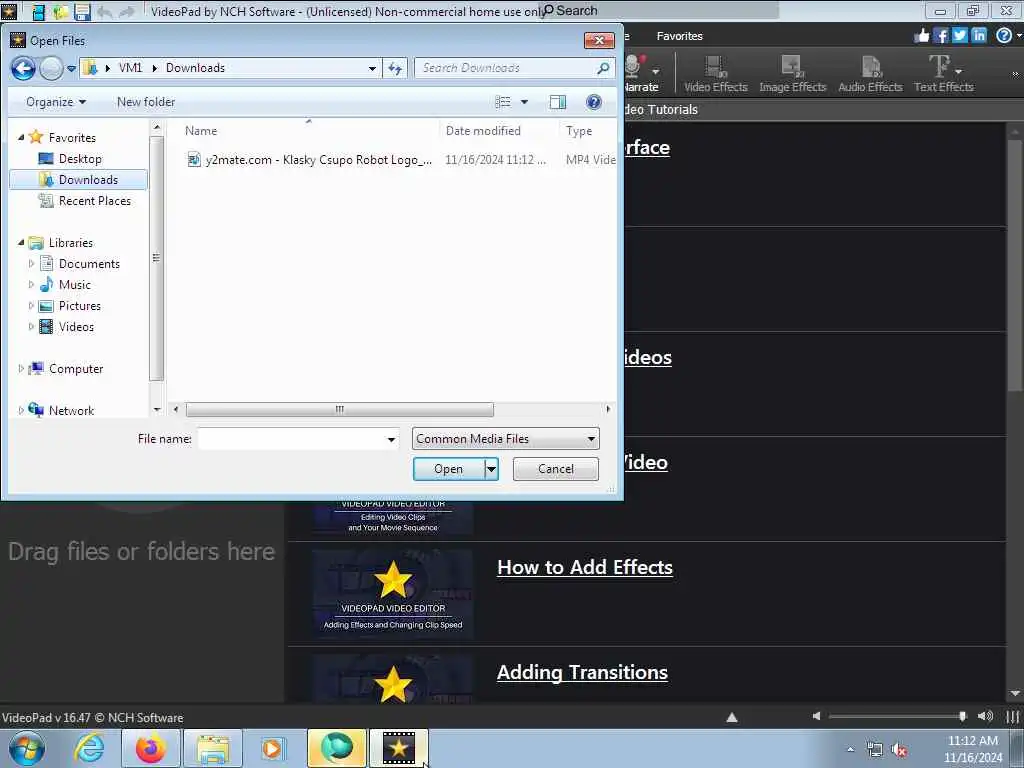The image size is (1024, 768).
Task: Open recent locations dropdown beside Forward arrow
Action: [71, 69]
